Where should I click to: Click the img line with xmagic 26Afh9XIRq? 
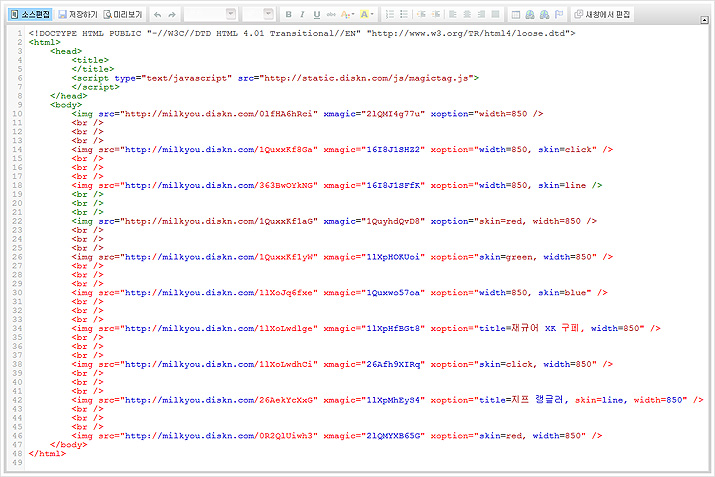click(x=342, y=364)
